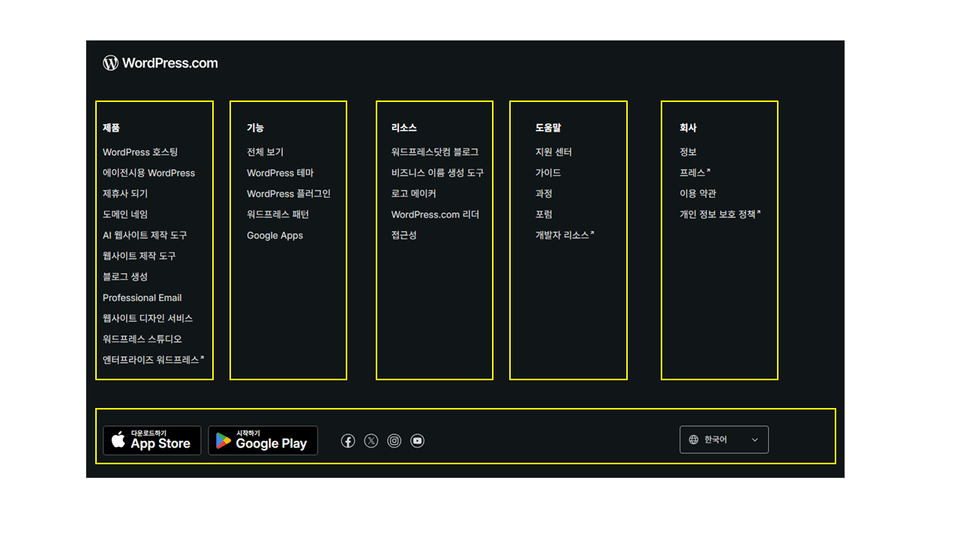This screenshot has width=960, height=540.
Task: Click the 워드프레스 스튜디오 link
Action: (142, 339)
